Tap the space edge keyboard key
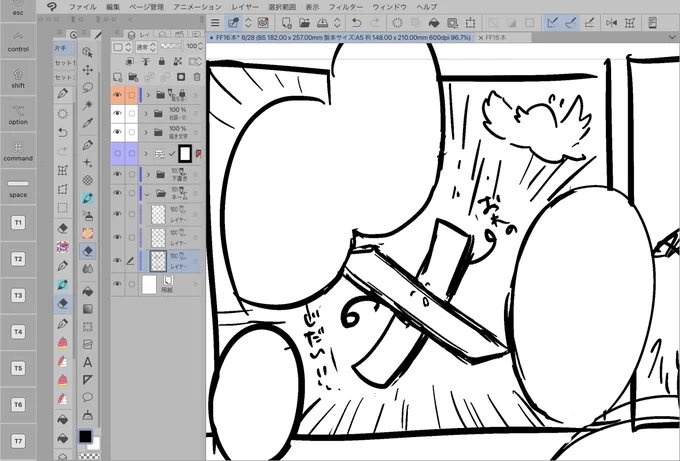680x461 pixels. click(18, 187)
